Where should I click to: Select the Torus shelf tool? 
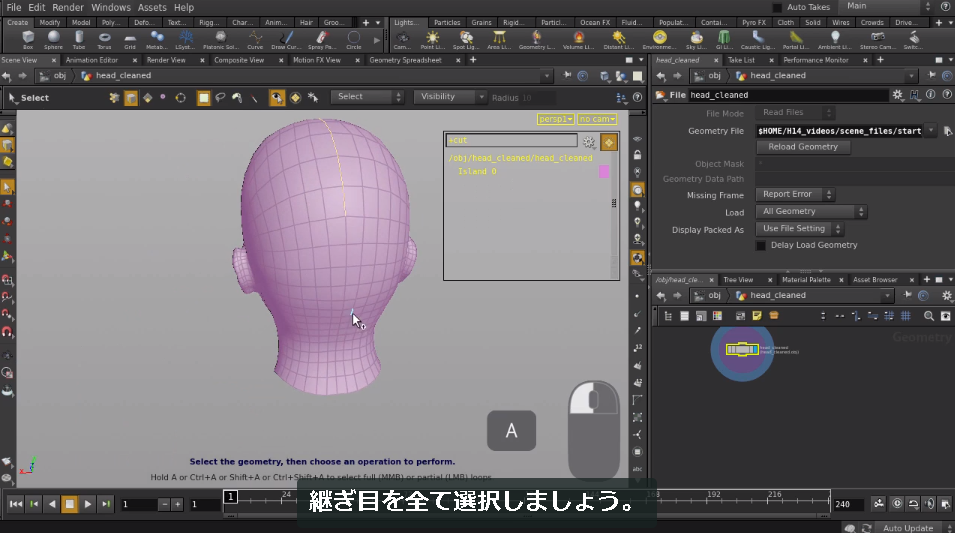tap(104, 40)
